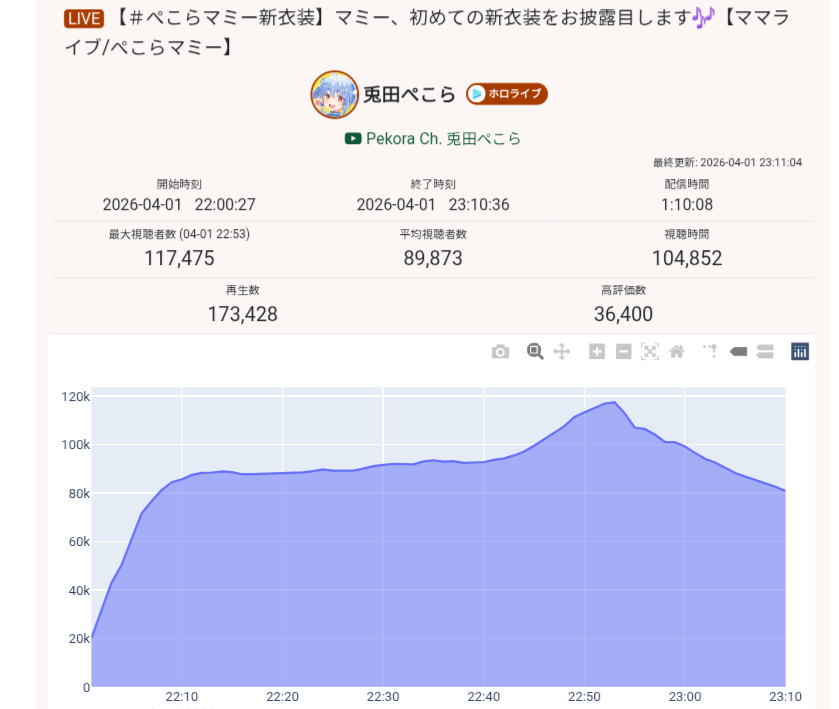Compare data on hover icon

pos(765,352)
